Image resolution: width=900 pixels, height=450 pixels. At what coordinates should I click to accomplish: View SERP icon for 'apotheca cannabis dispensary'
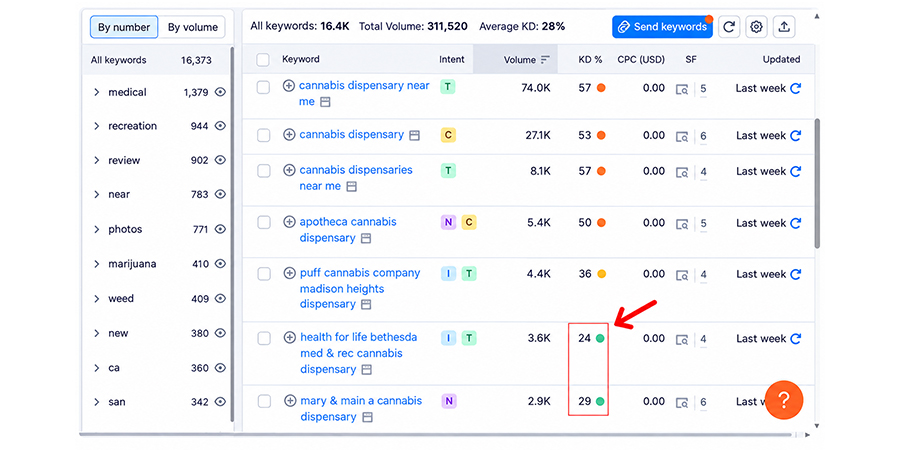[682, 224]
